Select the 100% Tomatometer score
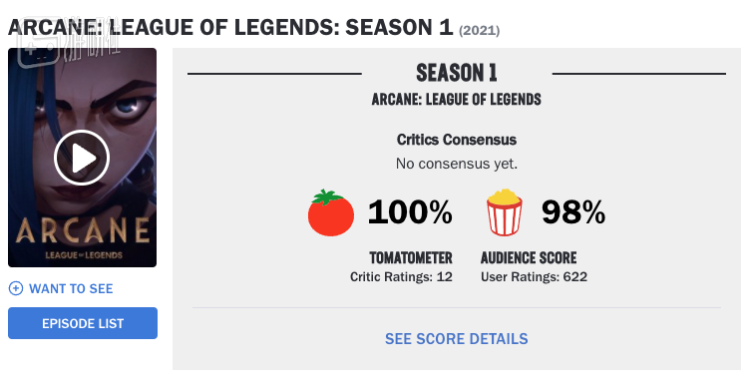750x382 pixels. [x=410, y=212]
